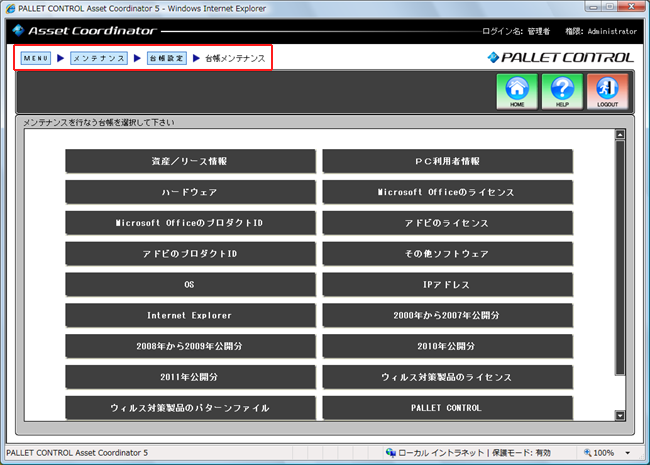Open the HELP icon button
Image resolution: width=650 pixels, height=465 pixels.
pos(562,92)
